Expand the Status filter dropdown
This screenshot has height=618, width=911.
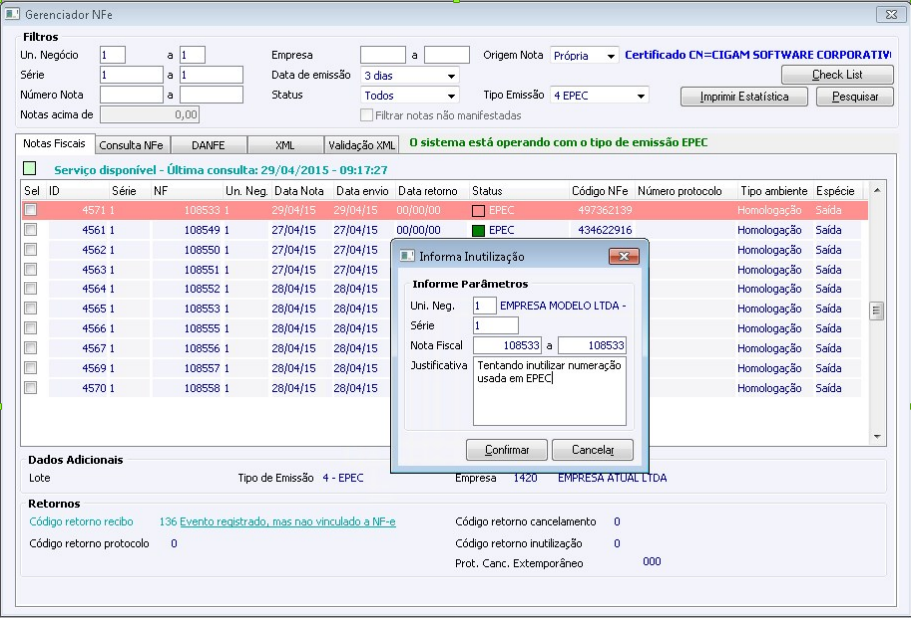click(x=451, y=96)
